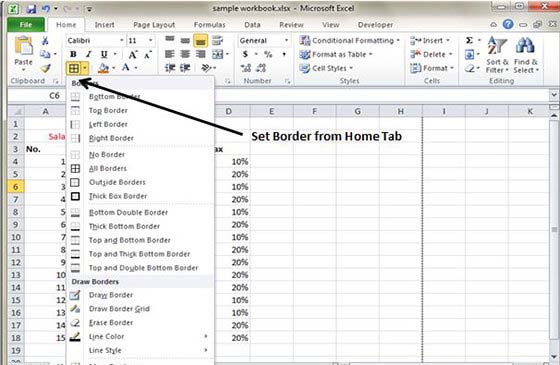Click the Borders button in the Font group
Image resolution: width=560 pixels, height=365 pixels.
(x=74, y=68)
